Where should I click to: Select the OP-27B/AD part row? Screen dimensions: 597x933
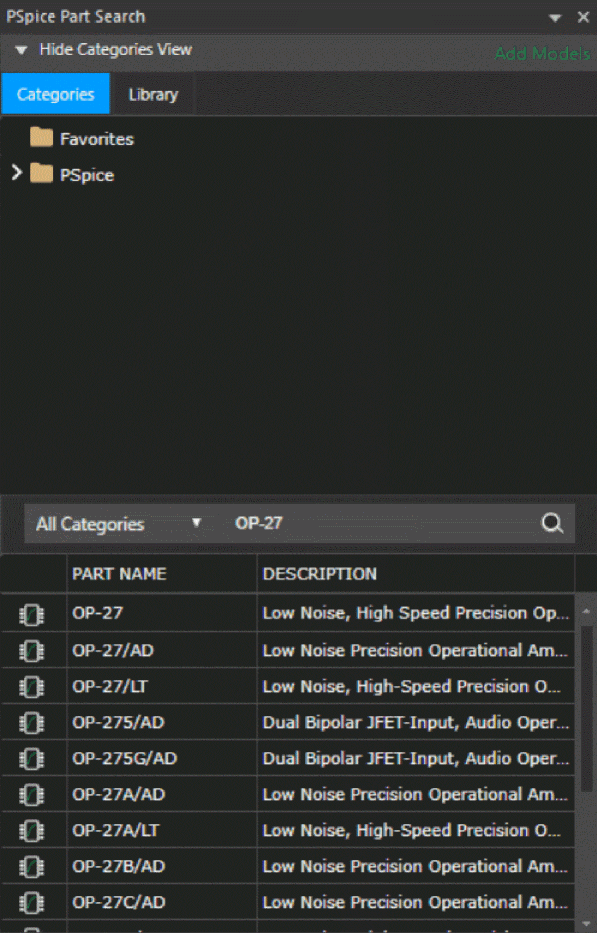pyautogui.click(x=288, y=866)
